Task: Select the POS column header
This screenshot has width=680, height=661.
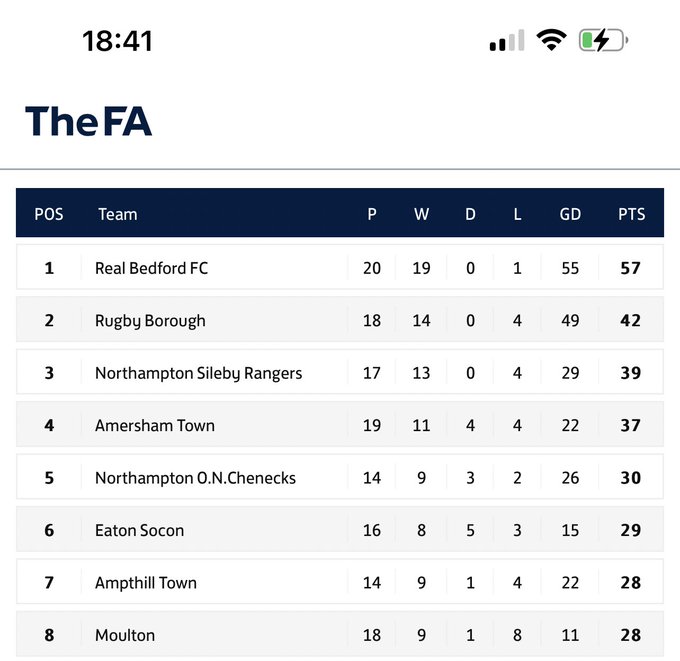Action: pyautogui.click(x=49, y=214)
